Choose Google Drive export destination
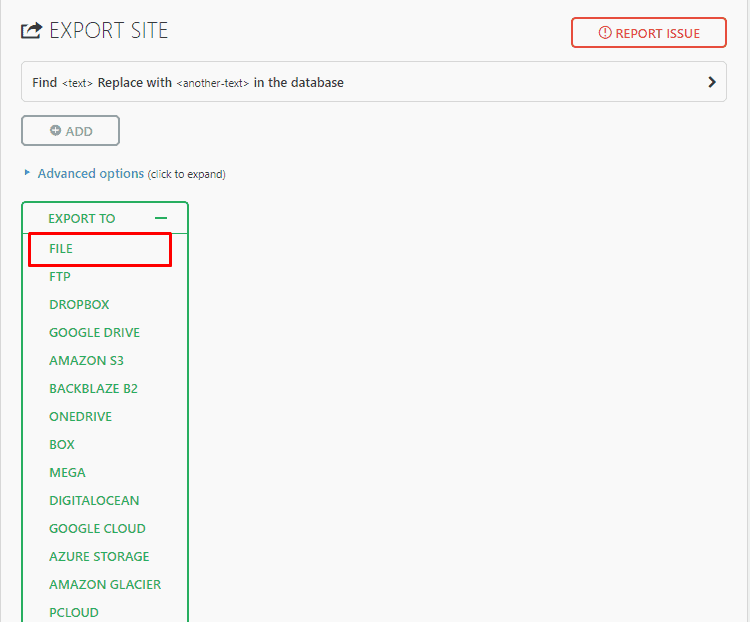The width and height of the screenshot is (750, 622). tap(94, 333)
